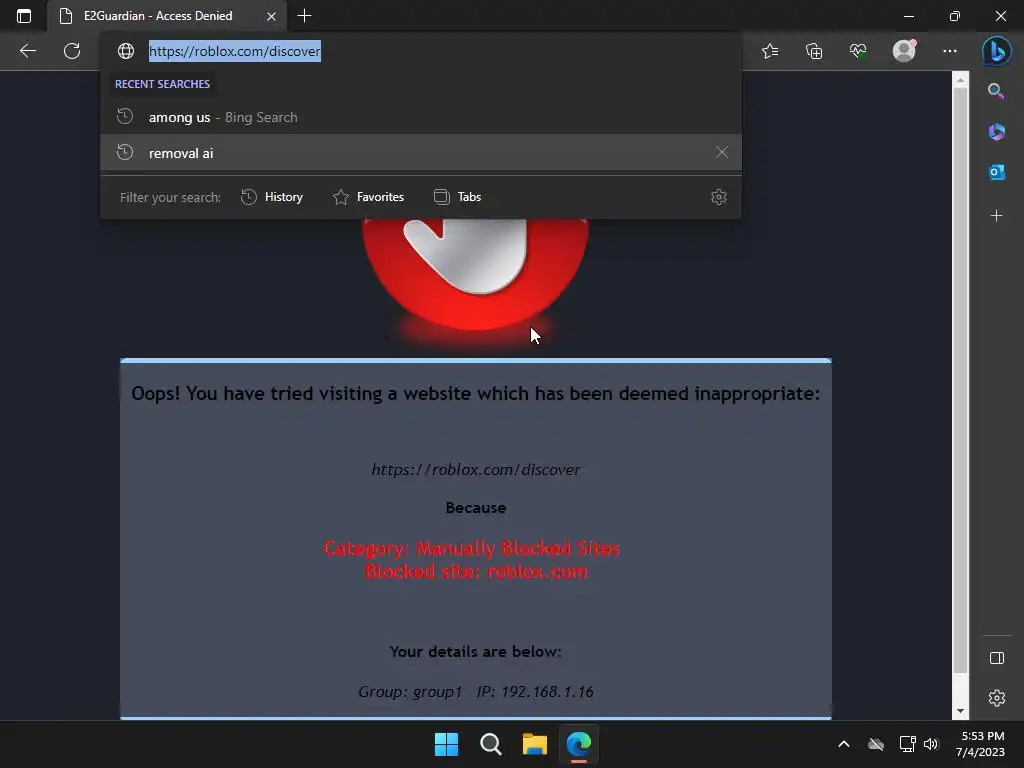Go back with the back arrow

(x=27, y=51)
